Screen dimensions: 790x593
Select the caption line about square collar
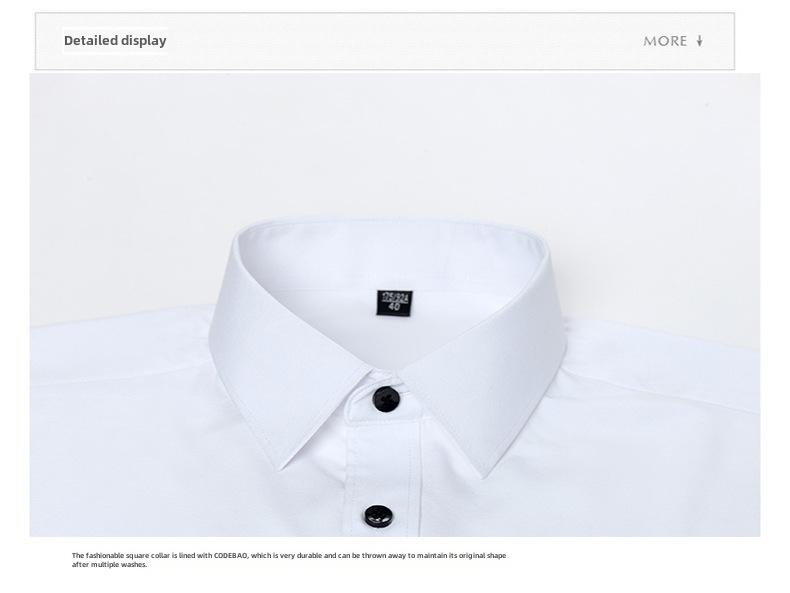289,555
